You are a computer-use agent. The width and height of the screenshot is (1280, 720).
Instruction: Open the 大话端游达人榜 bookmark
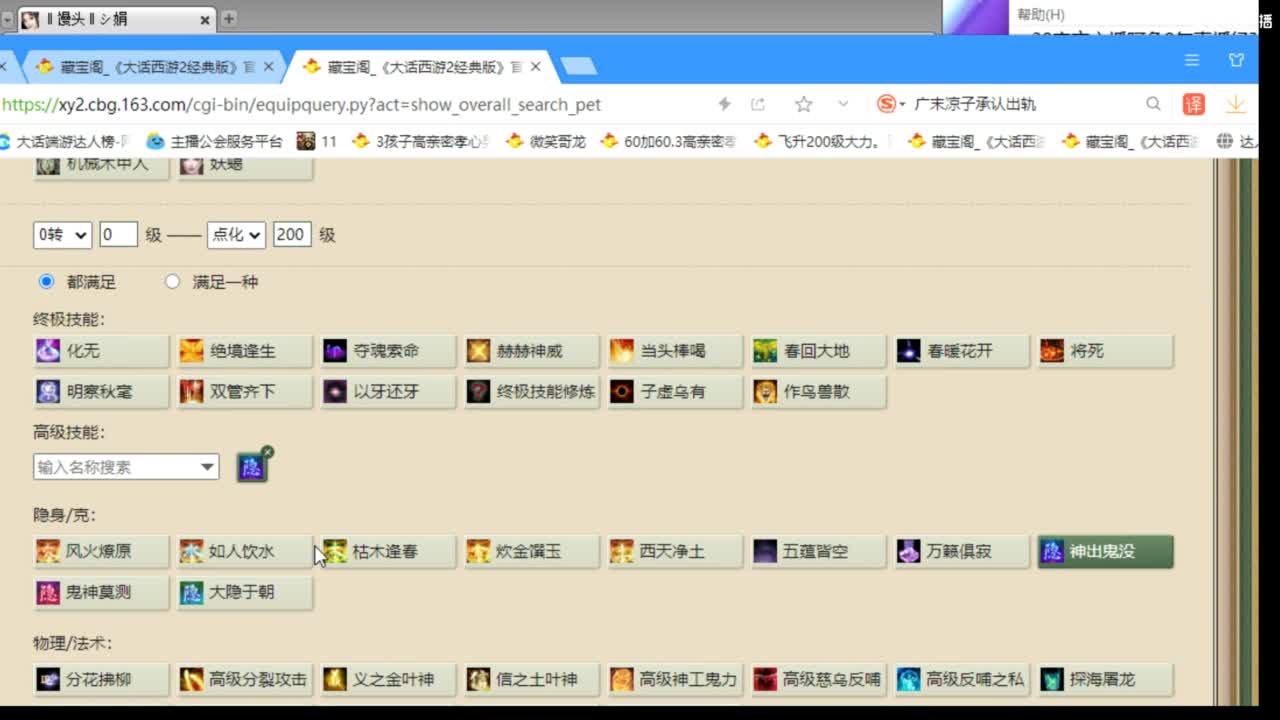click(x=65, y=142)
